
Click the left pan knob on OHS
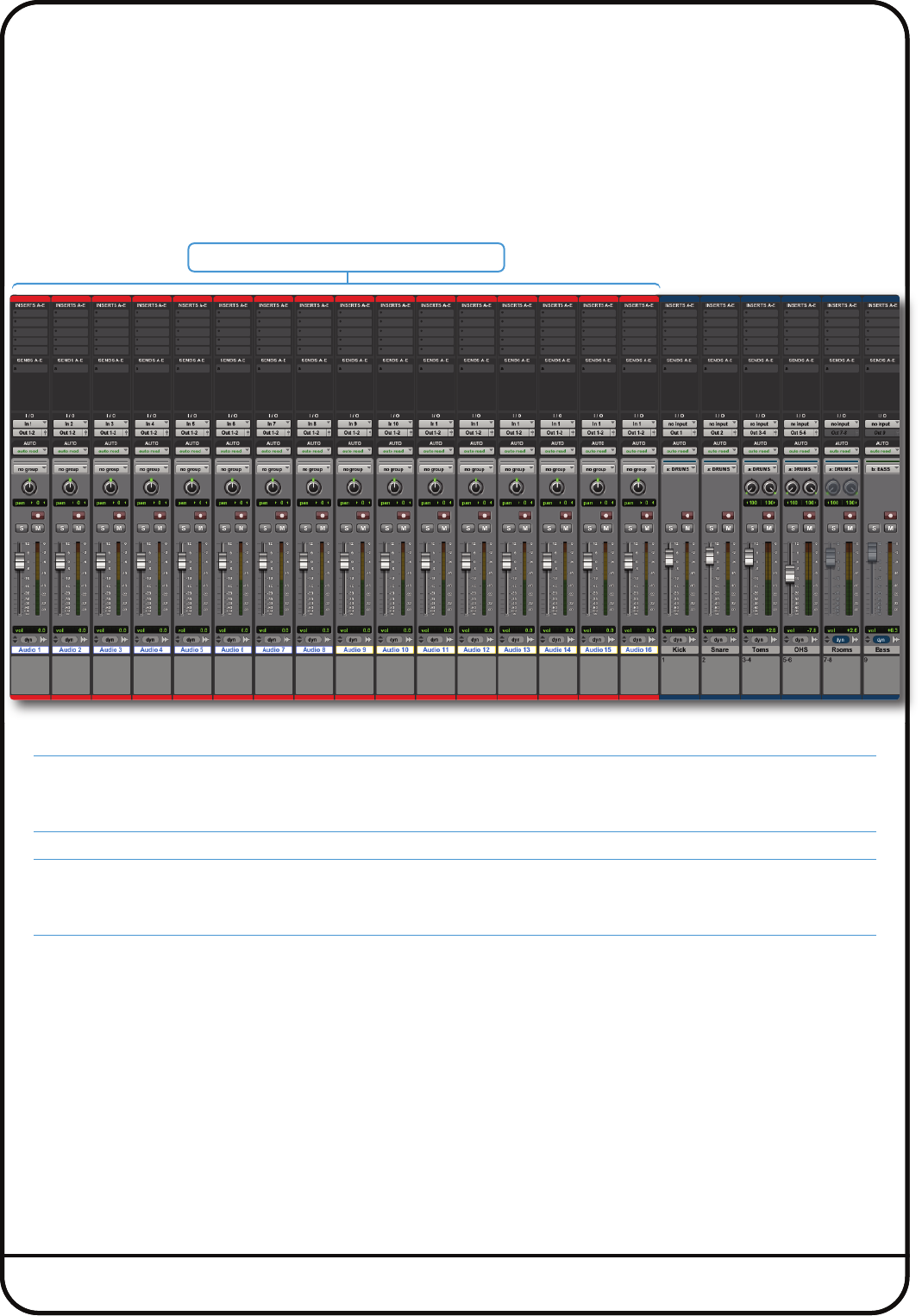click(x=792, y=488)
